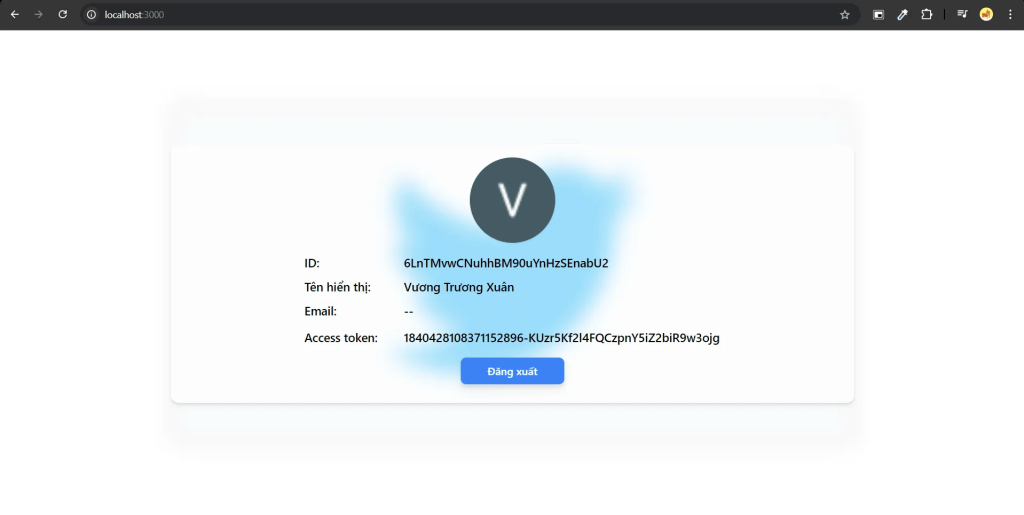Open the picture-in-picture extension icon

(x=878, y=14)
